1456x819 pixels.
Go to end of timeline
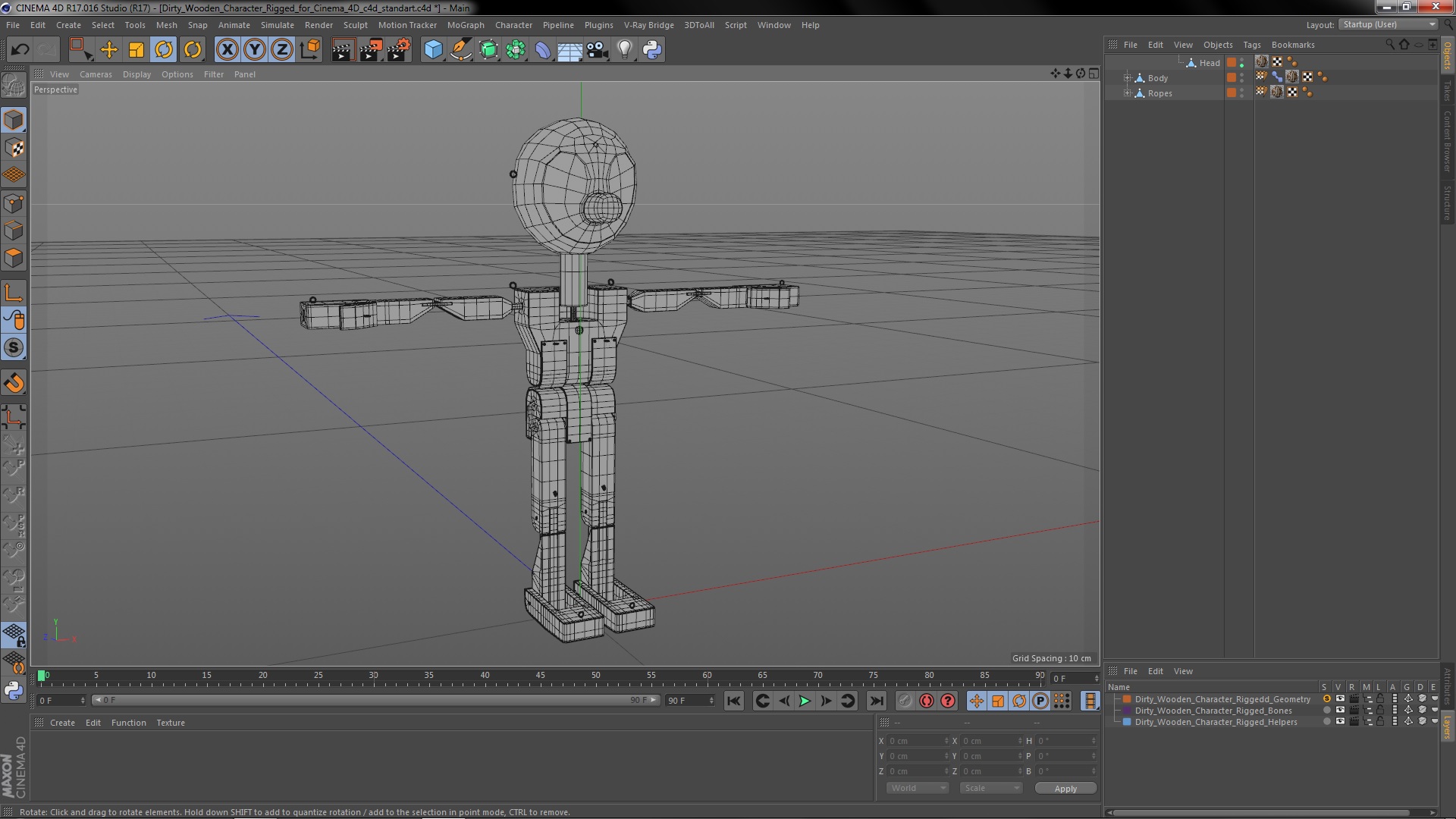point(877,701)
